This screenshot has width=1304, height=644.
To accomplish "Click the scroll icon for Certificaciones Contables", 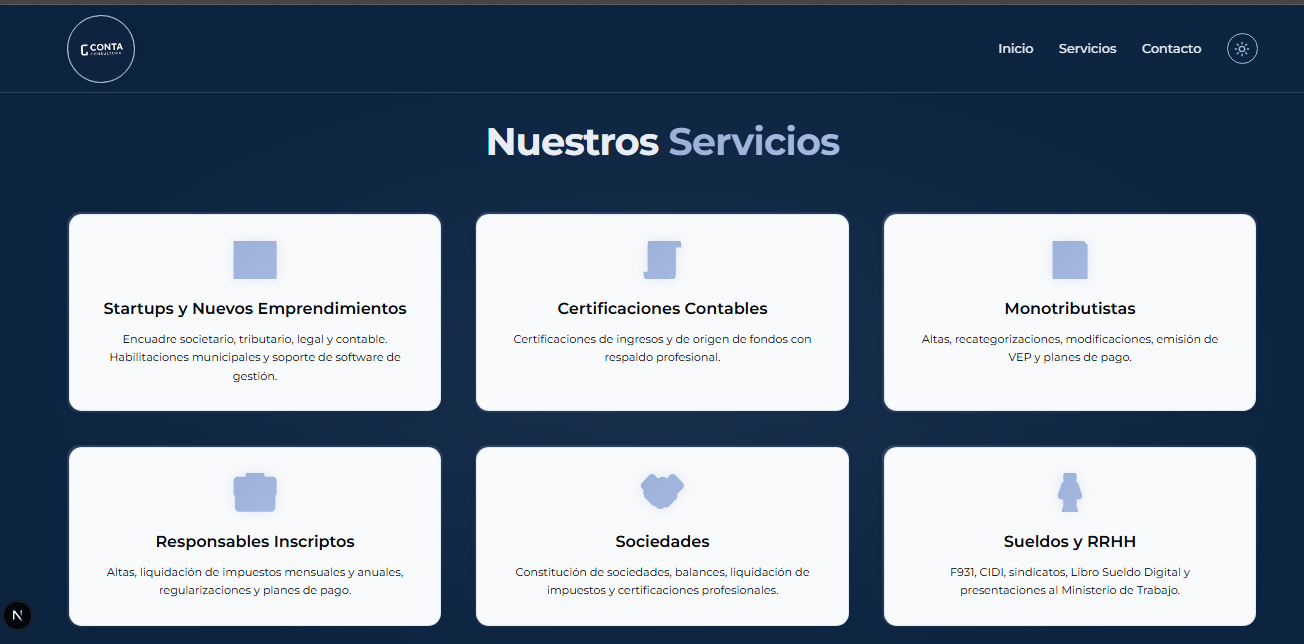I will (x=662, y=260).
